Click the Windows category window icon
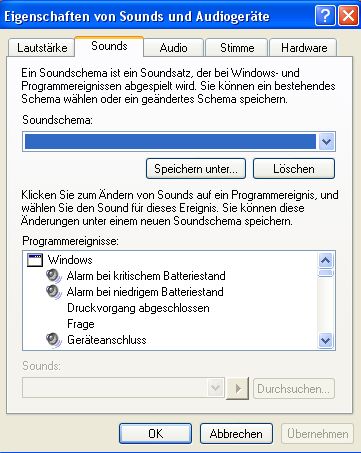 tap(35, 260)
